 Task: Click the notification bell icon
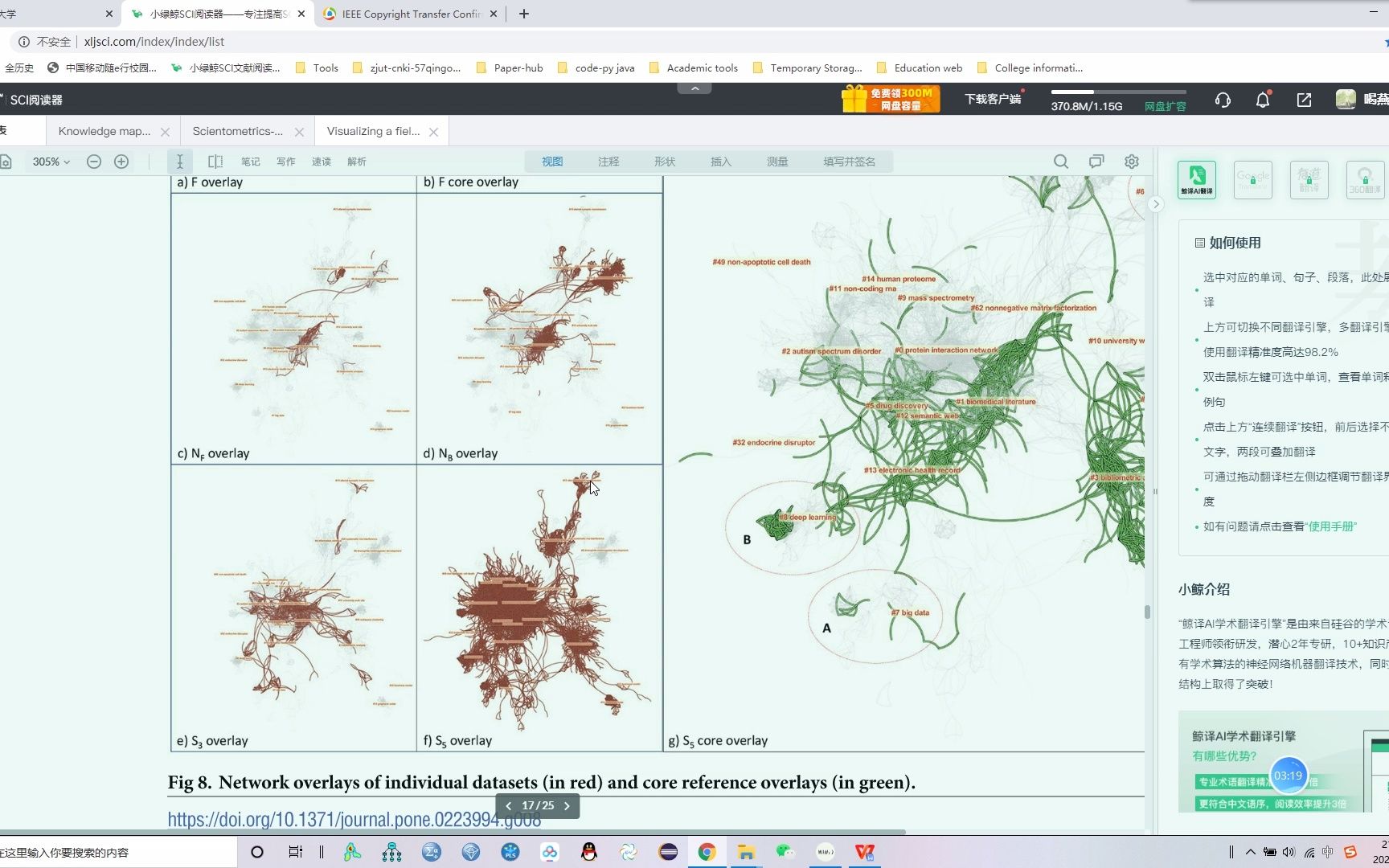[x=1263, y=100]
